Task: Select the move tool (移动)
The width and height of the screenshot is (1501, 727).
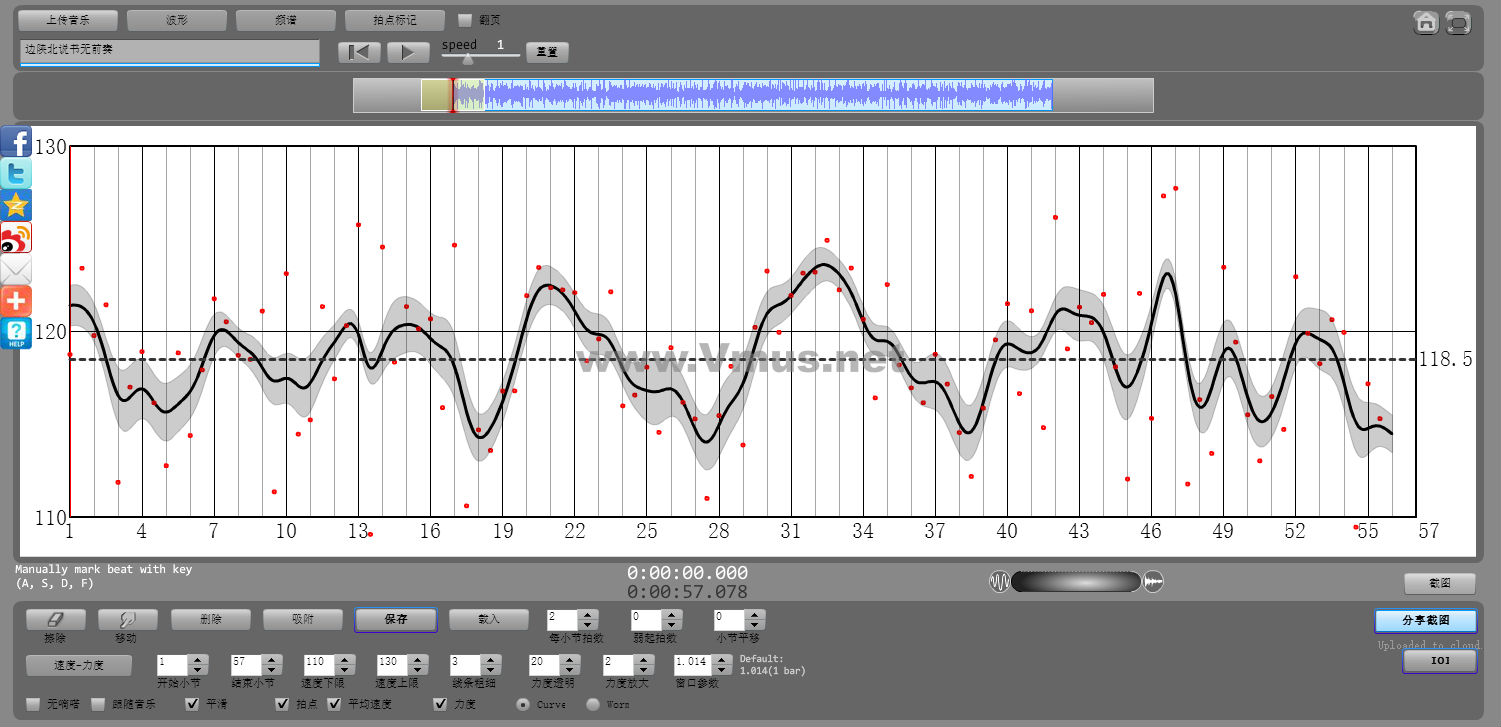Action: click(x=127, y=620)
